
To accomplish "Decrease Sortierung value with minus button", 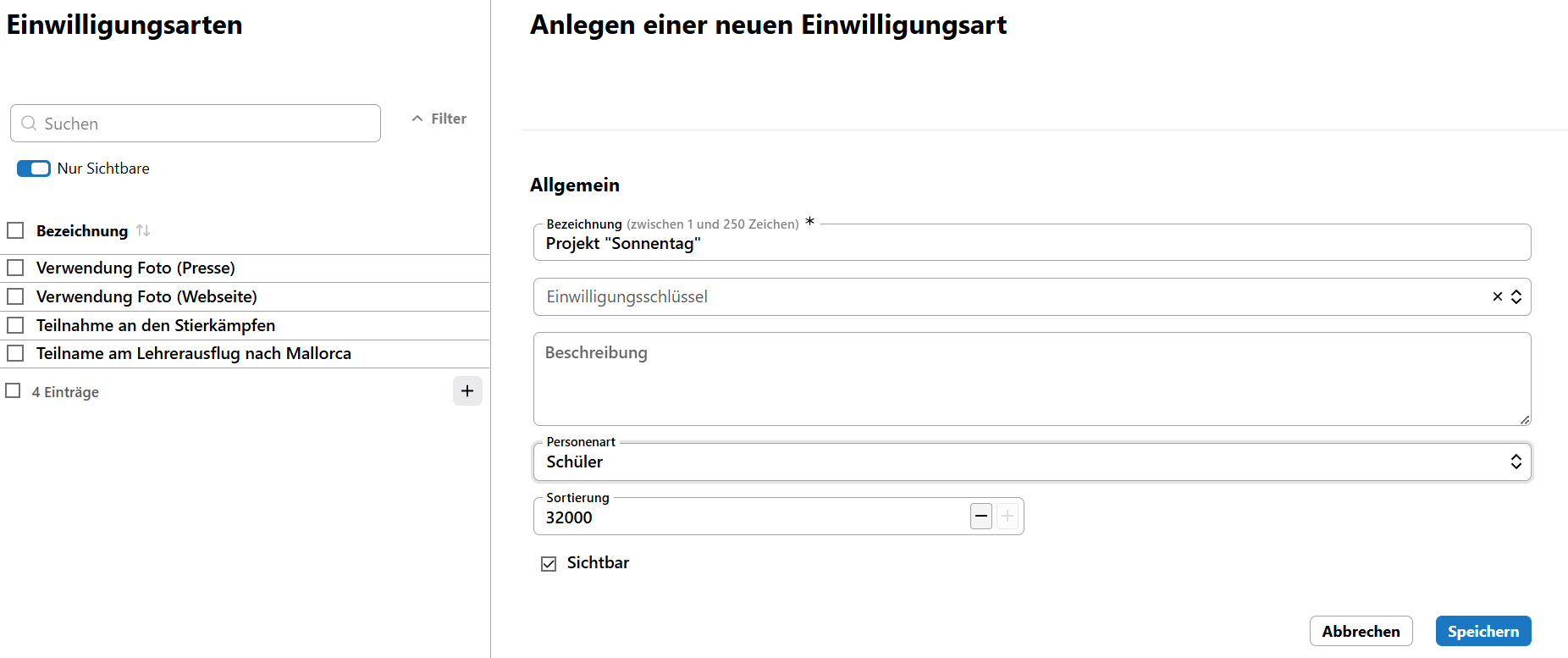I will tap(981, 516).
